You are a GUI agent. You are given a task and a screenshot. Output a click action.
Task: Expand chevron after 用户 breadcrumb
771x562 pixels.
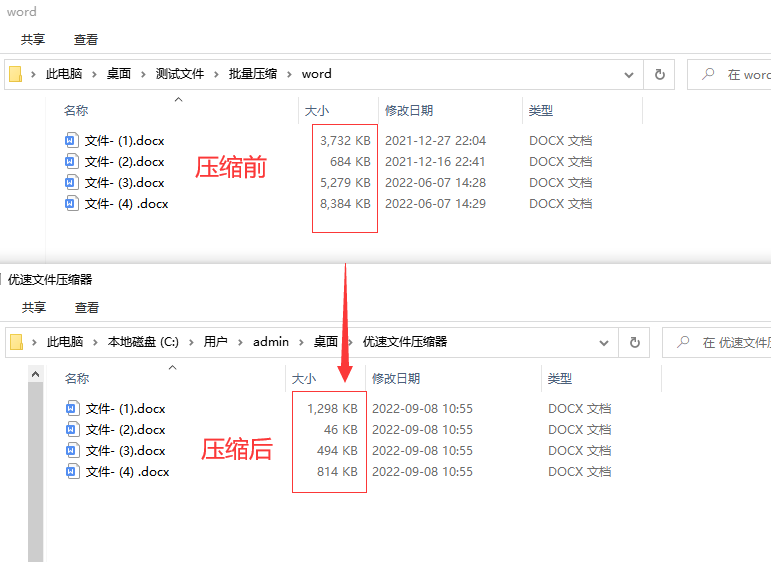coord(240,342)
